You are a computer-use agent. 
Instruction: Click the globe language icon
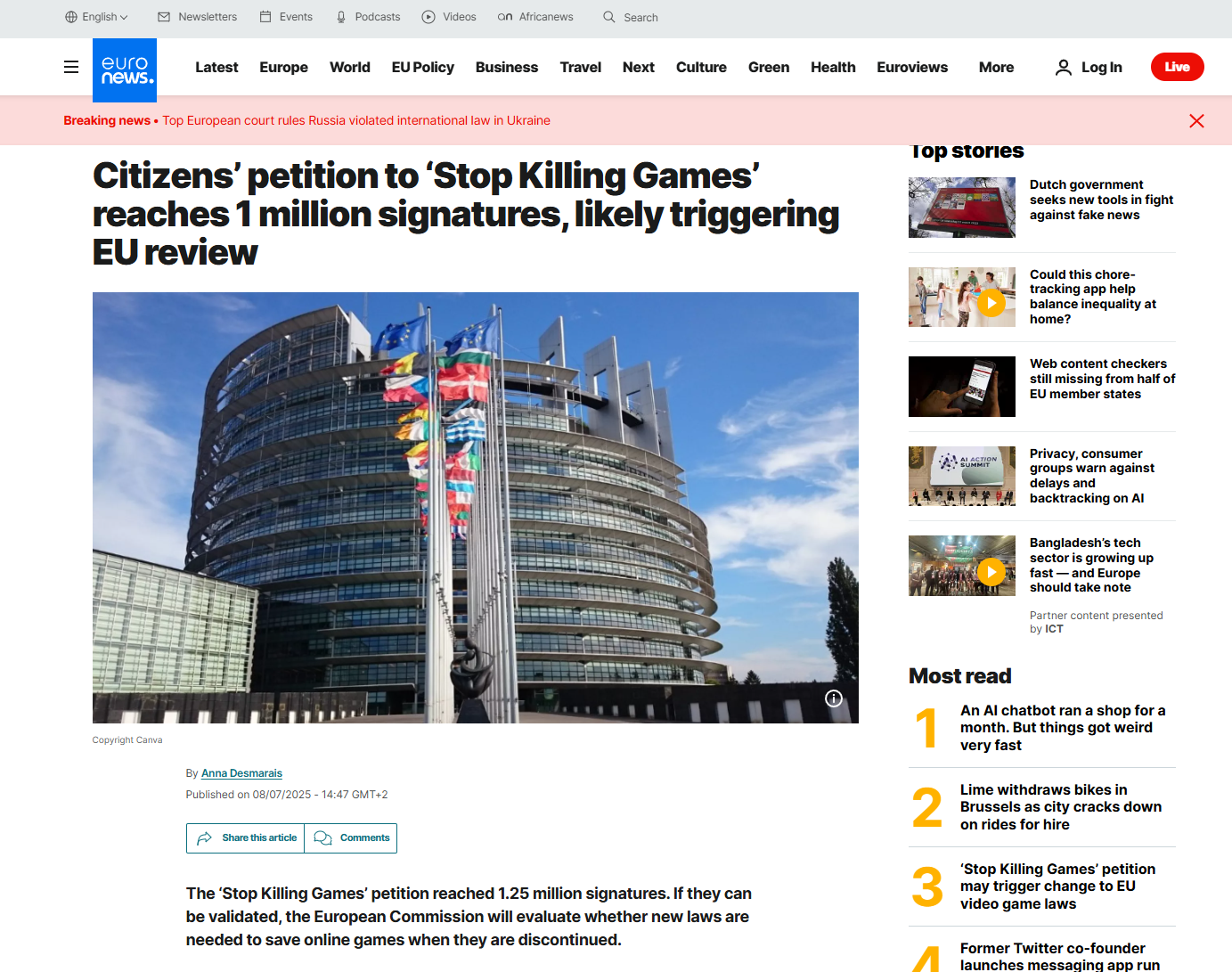71,17
